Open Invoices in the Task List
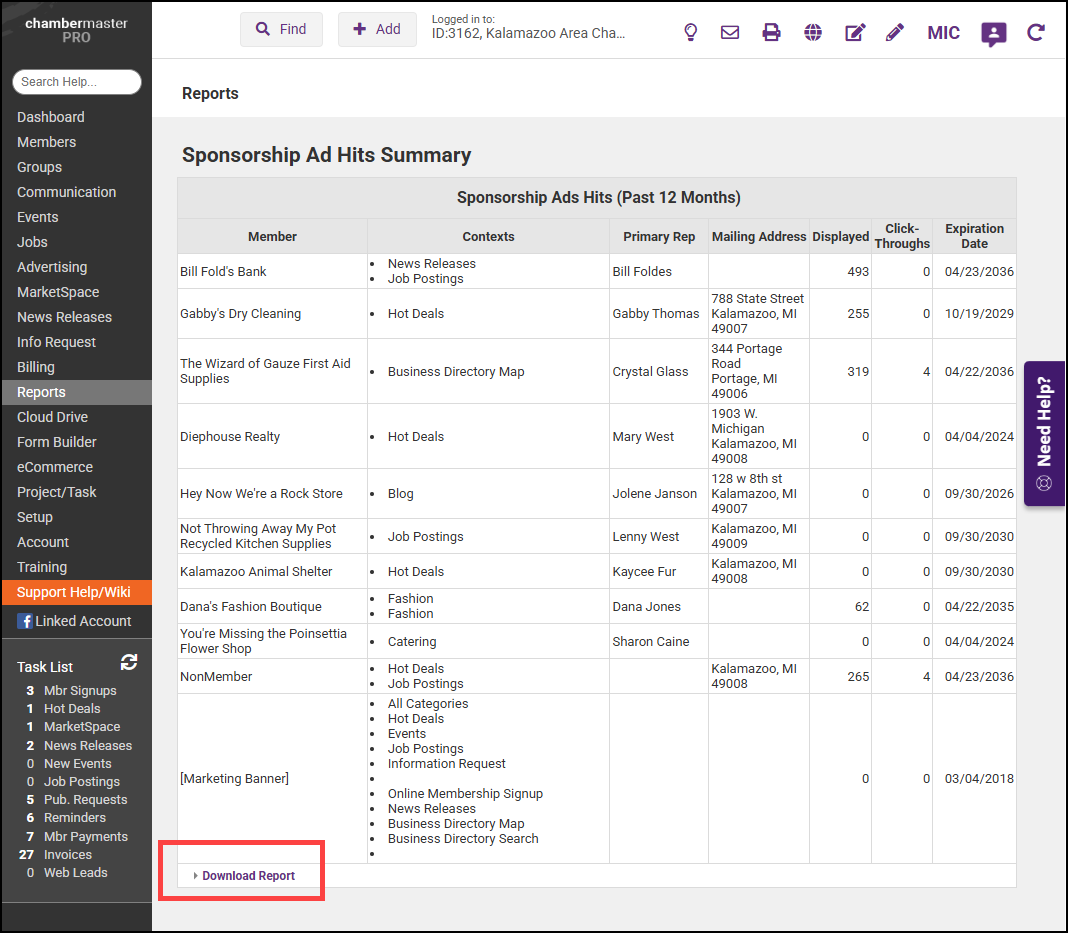Viewport: 1068px width, 933px height. pos(68,855)
